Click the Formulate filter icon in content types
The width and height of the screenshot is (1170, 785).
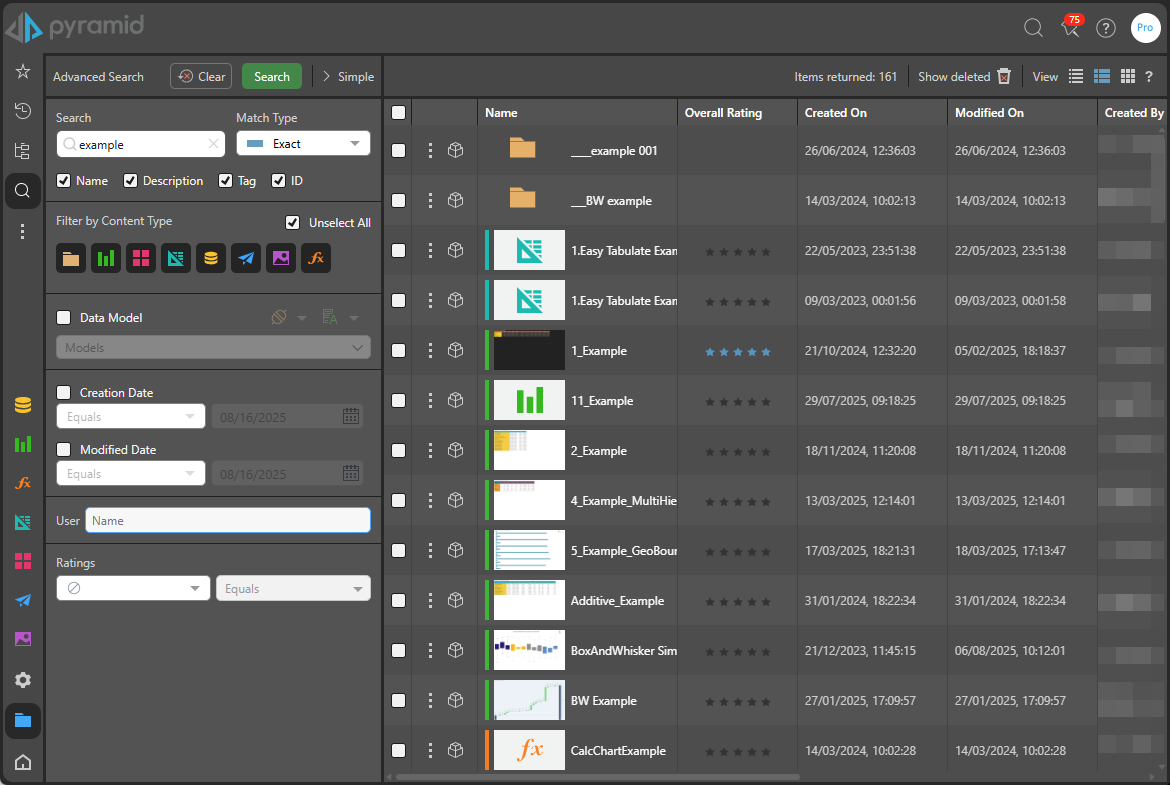[316, 258]
